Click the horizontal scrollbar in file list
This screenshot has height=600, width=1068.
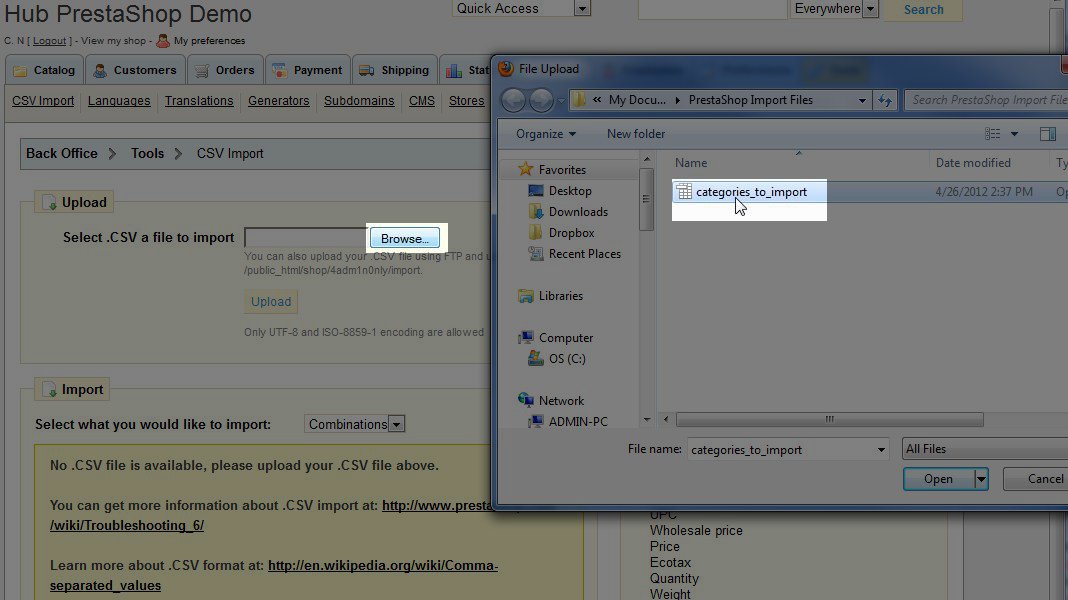tap(829, 420)
